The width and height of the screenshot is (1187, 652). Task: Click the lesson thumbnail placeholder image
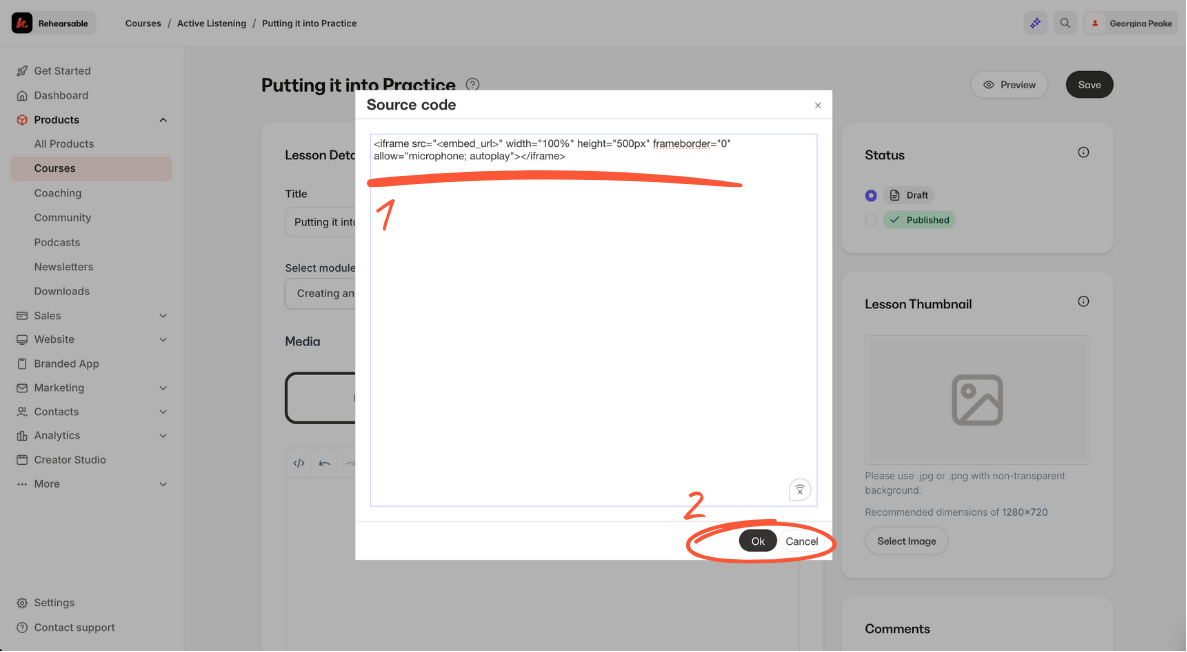(976, 400)
